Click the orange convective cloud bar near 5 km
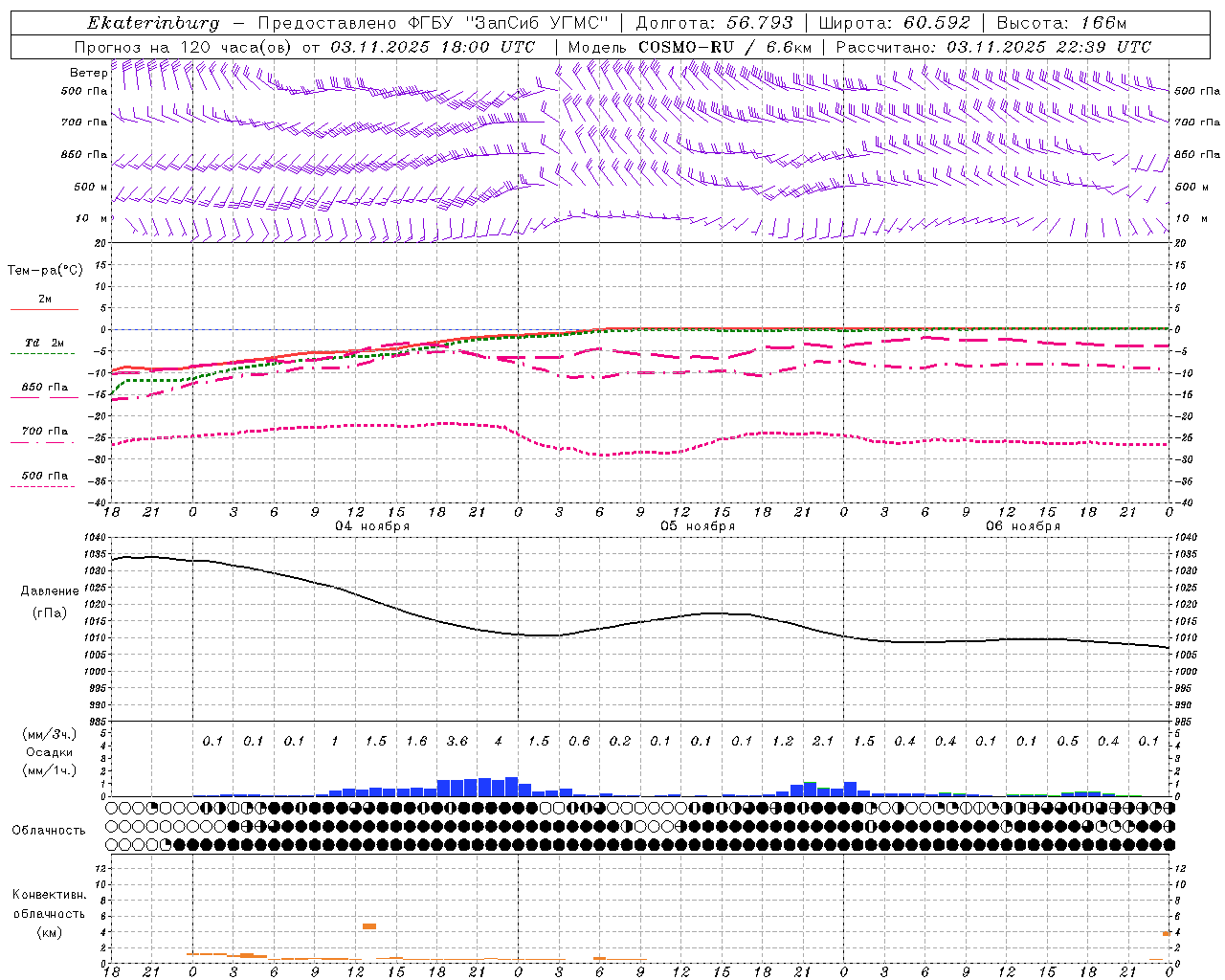Screen dimensions: 1225x980 [369, 926]
